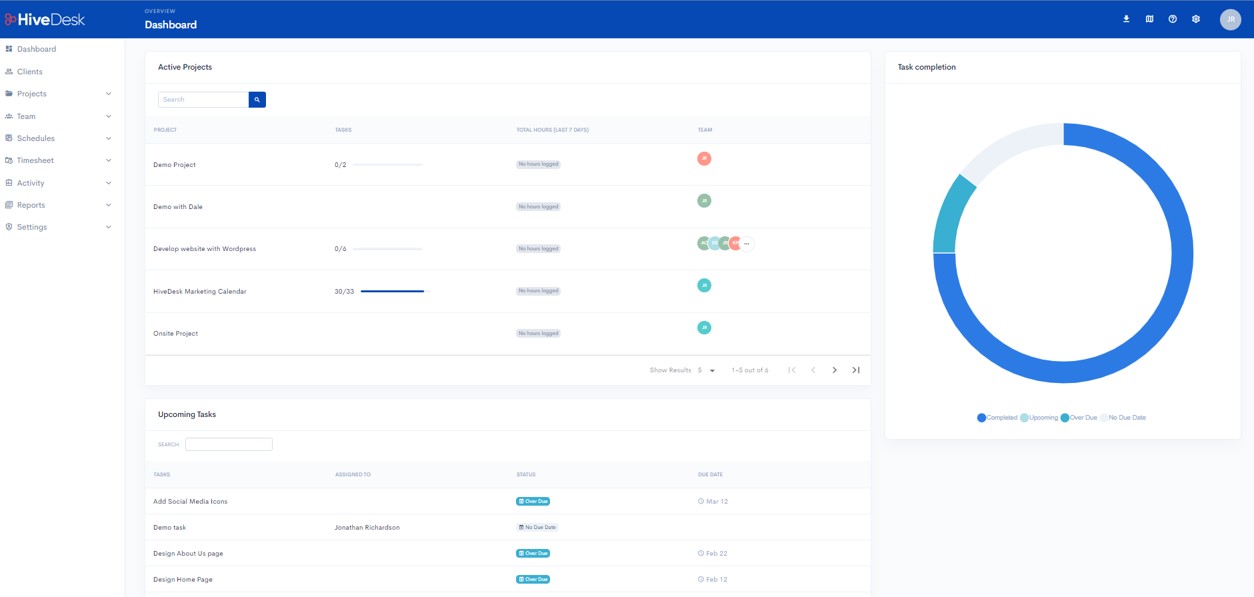The width and height of the screenshot is (1254, 597).
Task: Go to next page of active projects
Action: click(834, 370)
